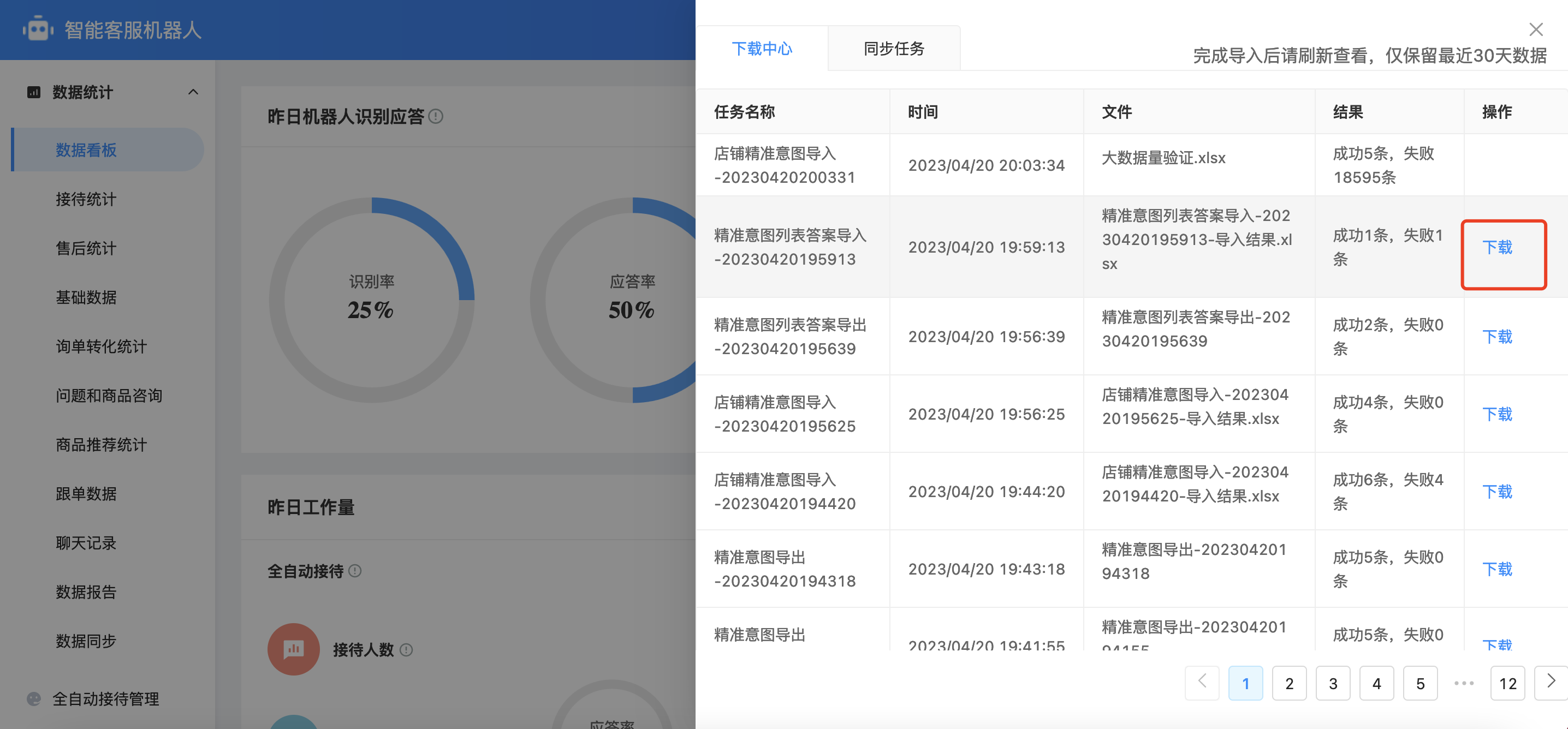The height and width of the screenshot is (729, 1568).
Task: Click result 成功5条，失败18595条
Action: pyautogui.click(x=1383, y=165)
